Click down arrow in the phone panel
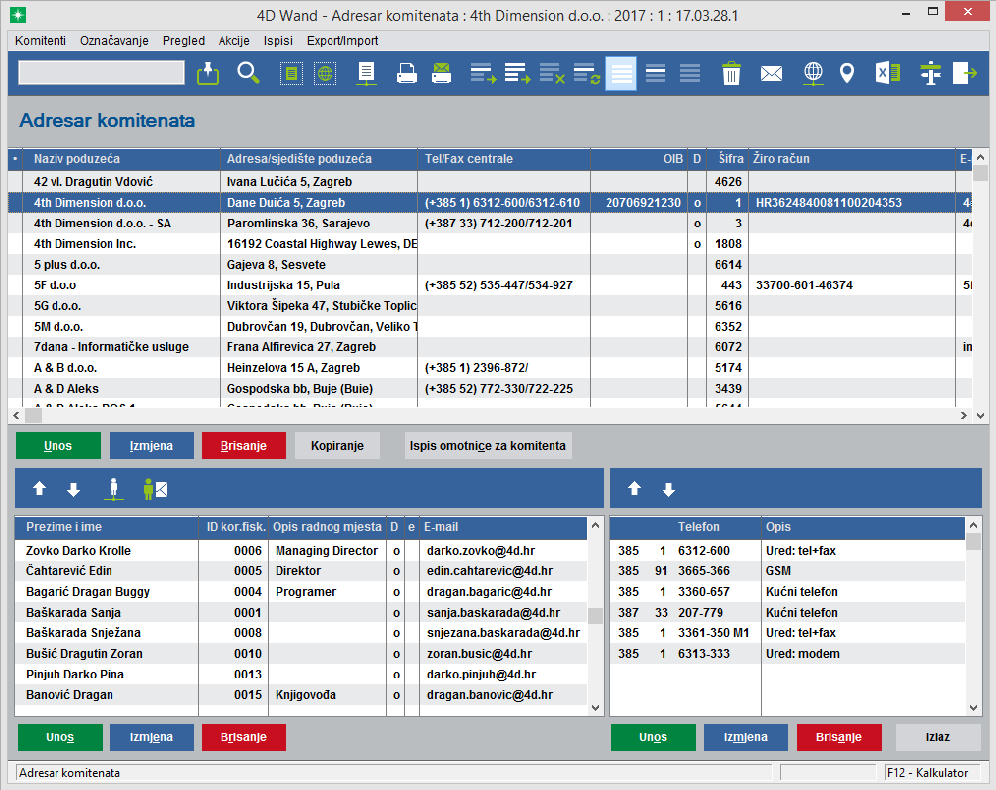 click(669, 489)
